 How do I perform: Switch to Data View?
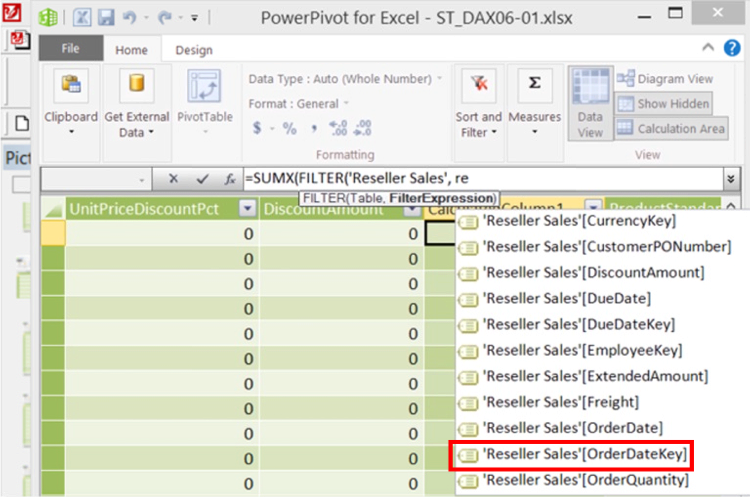[x=590, y=104]
